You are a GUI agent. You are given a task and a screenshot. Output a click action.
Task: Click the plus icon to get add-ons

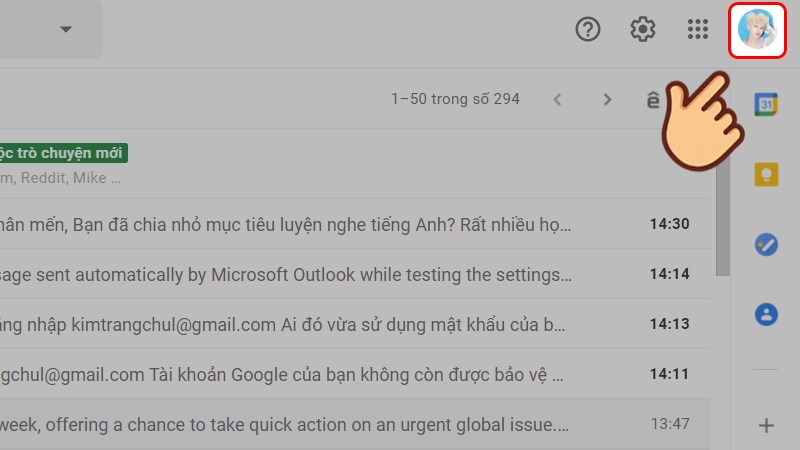766,425
